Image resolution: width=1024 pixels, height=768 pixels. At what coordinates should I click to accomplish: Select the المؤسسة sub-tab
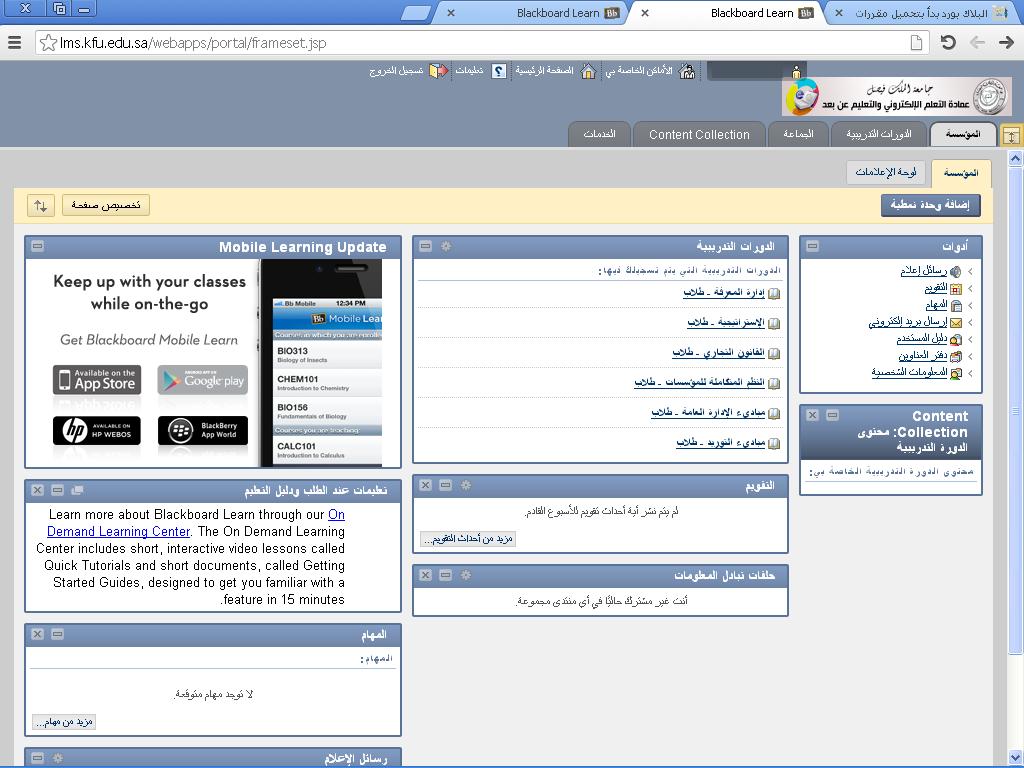click(x=961, y=173)
